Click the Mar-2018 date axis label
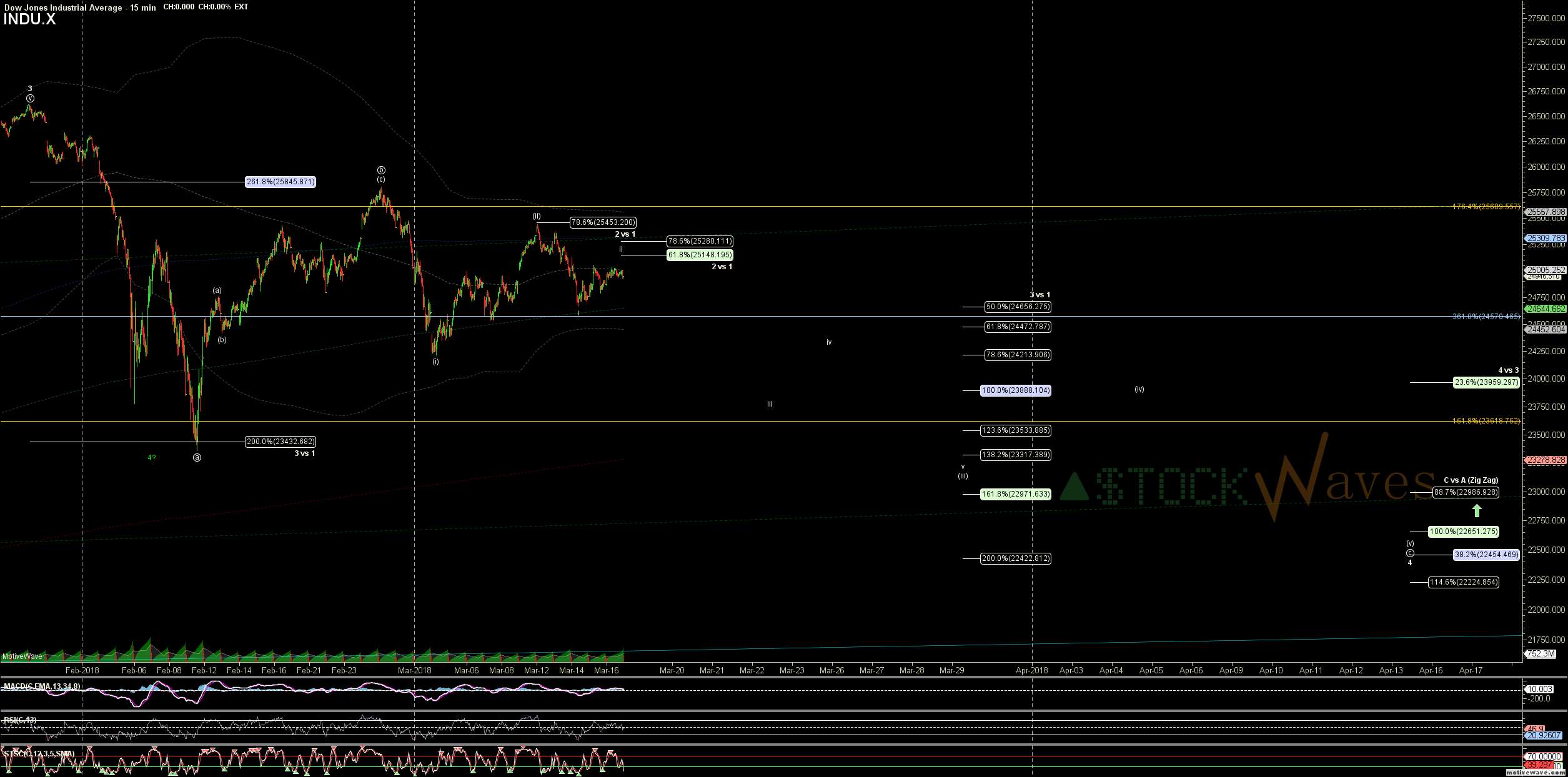The width and height of the screenshot is (1568, 777). pos(415,670)
